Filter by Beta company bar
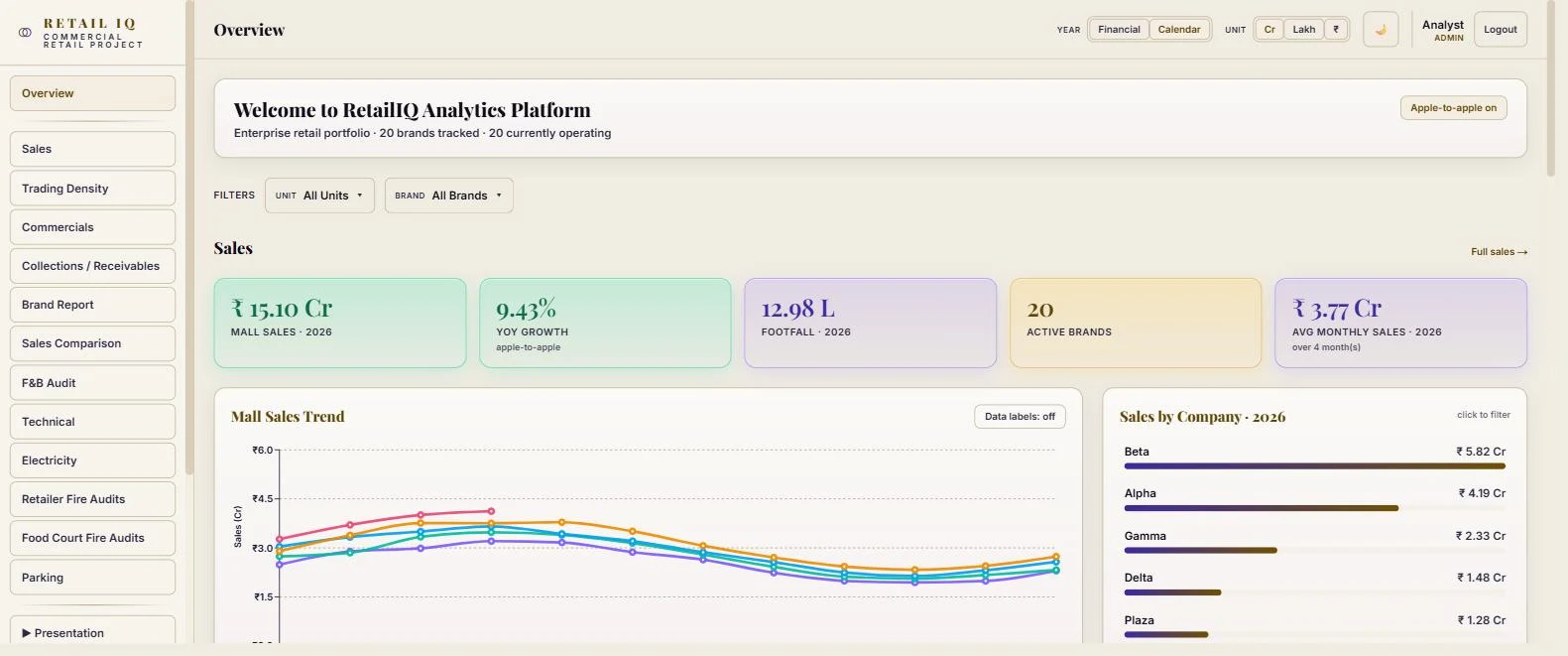 (x=1314, y=465)
